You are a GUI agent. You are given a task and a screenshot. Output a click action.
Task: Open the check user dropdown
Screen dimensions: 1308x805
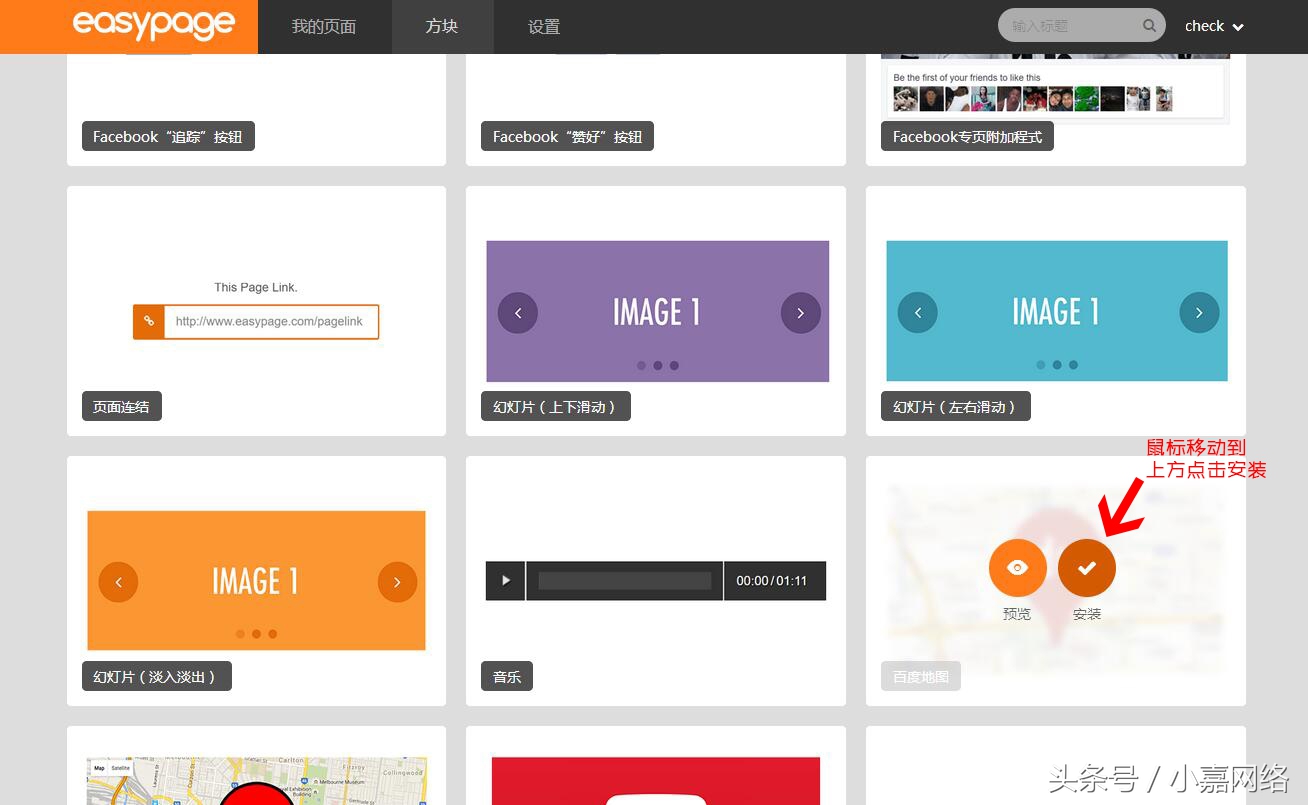point(1213,27)
